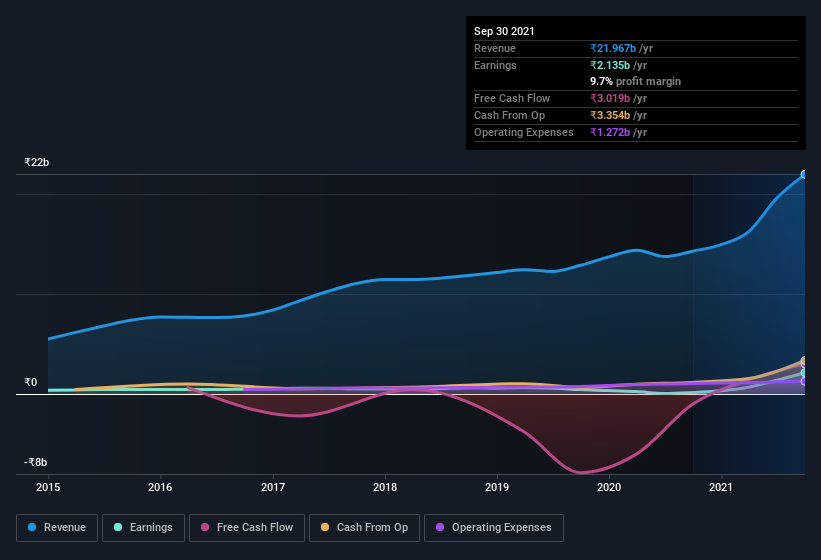Screen dimensions: 821x560
Task: Click the ₹3.019b Free Cash Flow value
Action: (610, 98)
